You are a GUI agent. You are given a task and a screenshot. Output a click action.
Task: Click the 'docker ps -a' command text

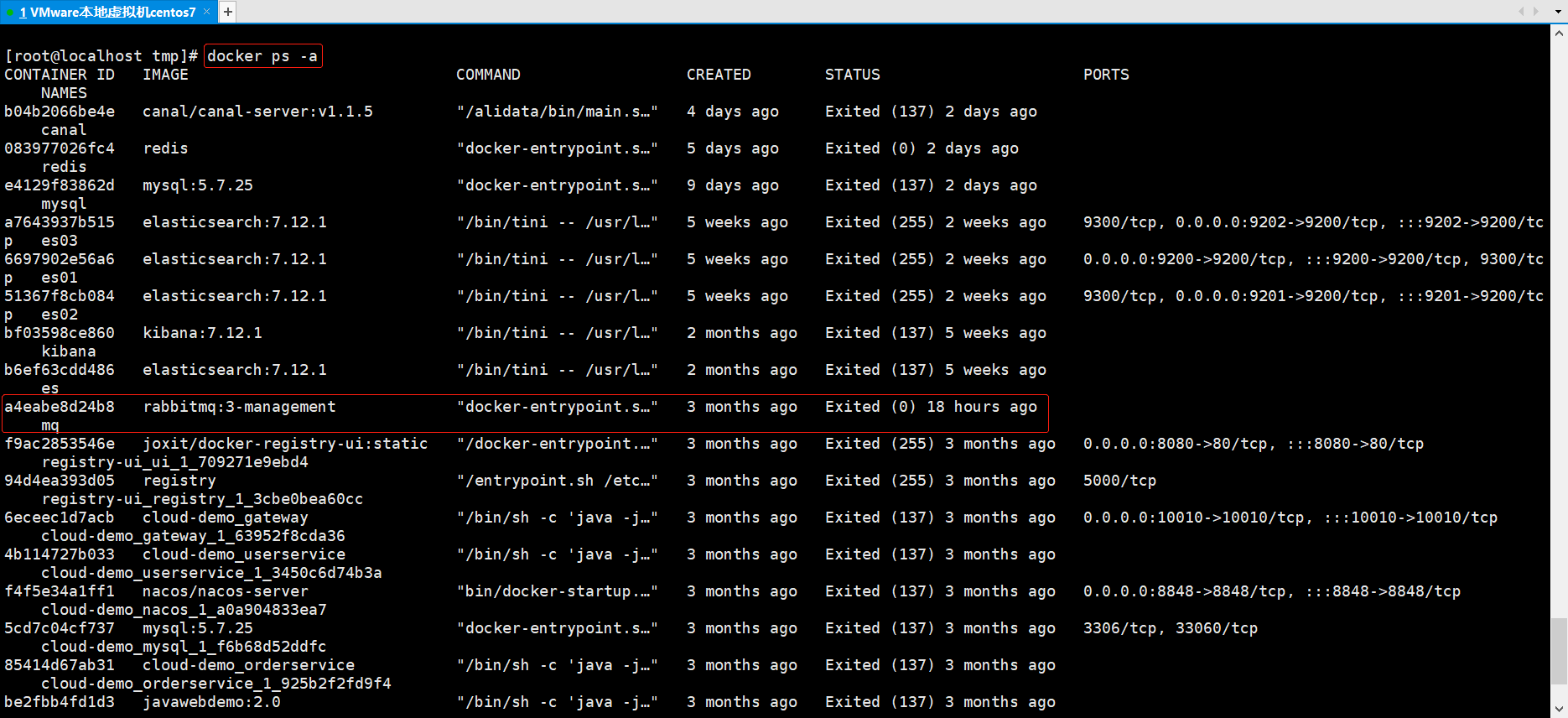click(262, 56)
